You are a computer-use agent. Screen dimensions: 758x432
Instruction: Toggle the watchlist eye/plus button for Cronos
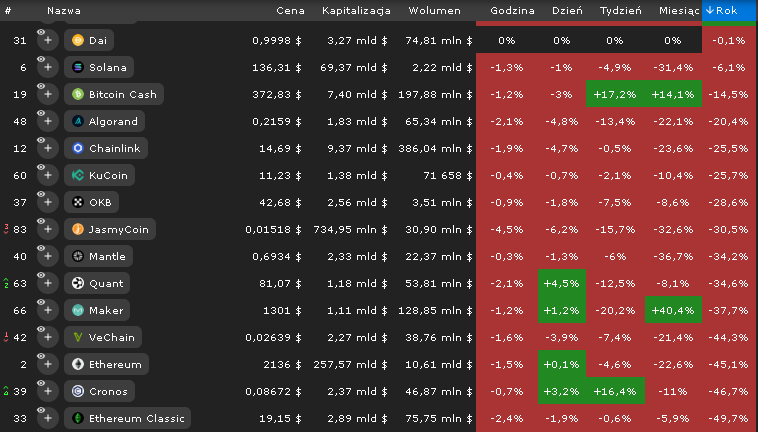[47, 390]
